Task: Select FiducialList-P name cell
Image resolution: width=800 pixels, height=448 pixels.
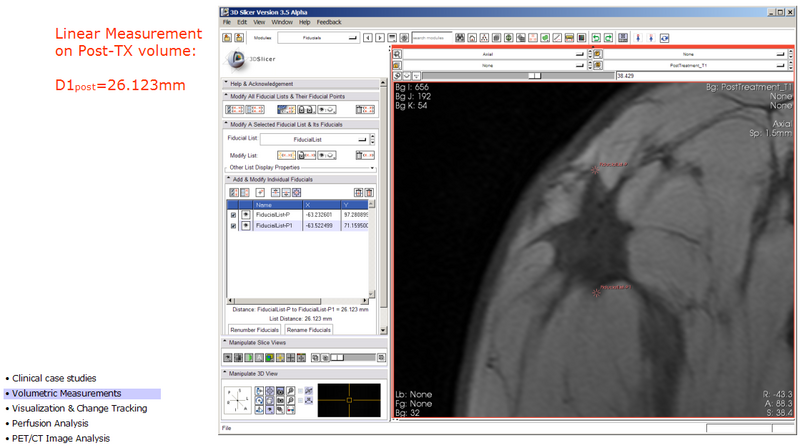Action: click(278, 215)
